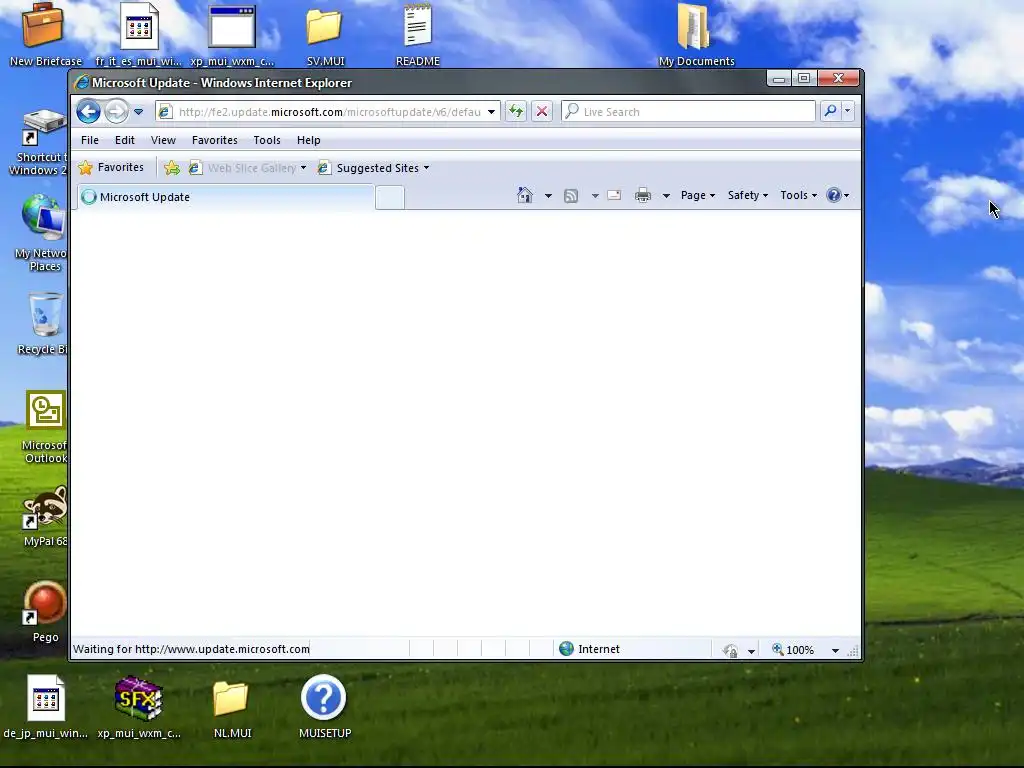
Task: Expand the Web Slice Gallery dropdown arrow
Action: click(303, 168)
